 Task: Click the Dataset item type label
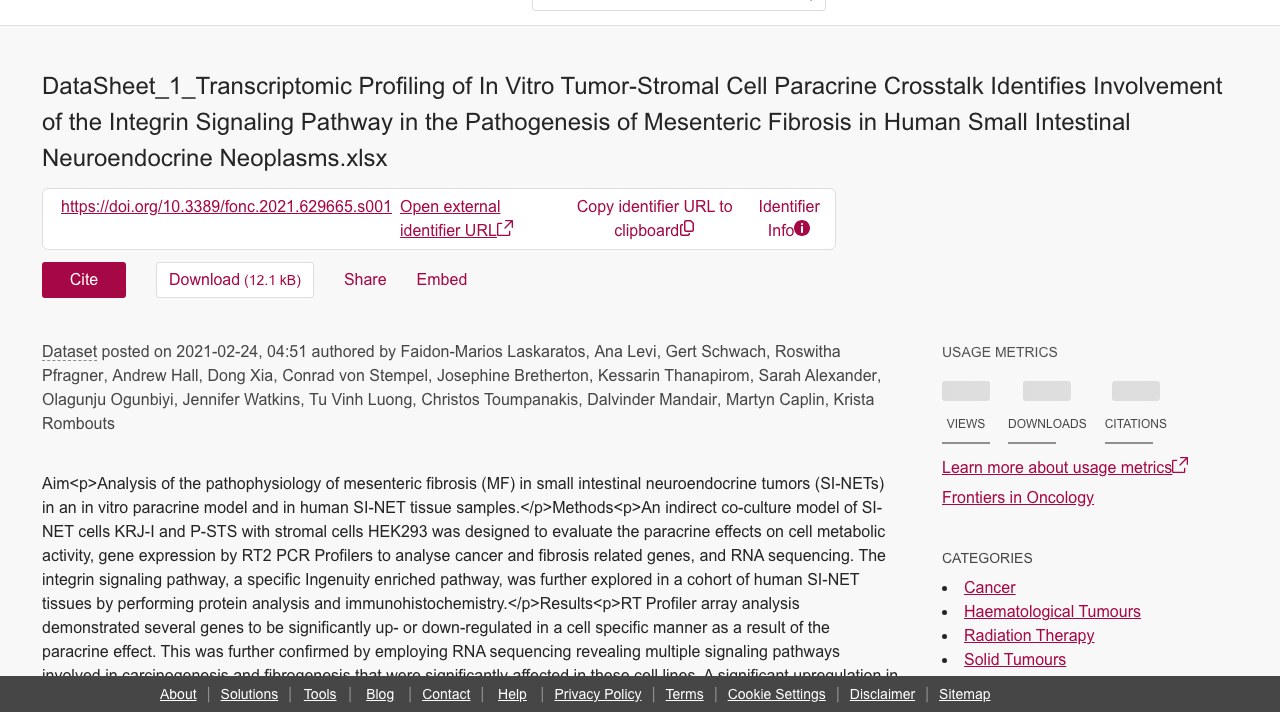click(69, 352)
